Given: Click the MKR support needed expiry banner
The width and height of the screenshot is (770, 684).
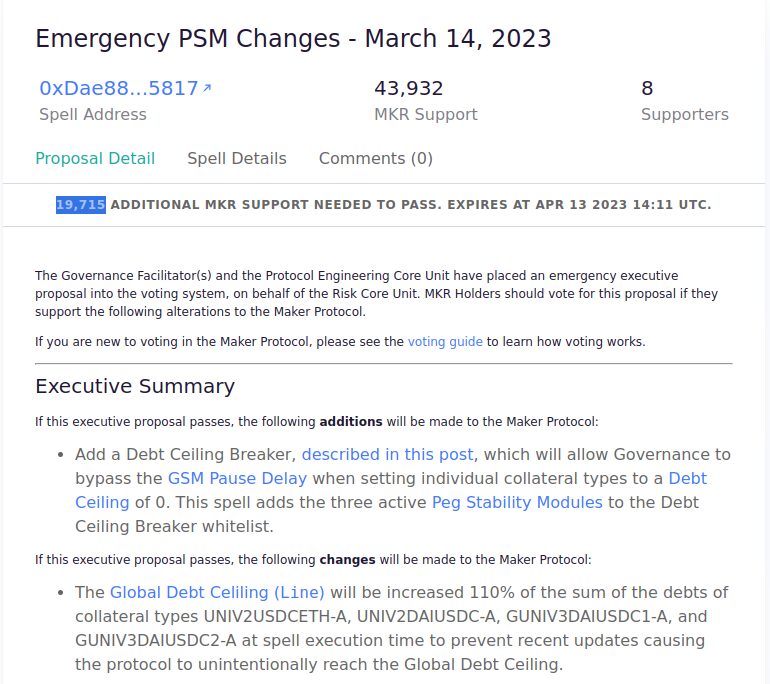Looking at the screenshot, I should click(384, 205).
